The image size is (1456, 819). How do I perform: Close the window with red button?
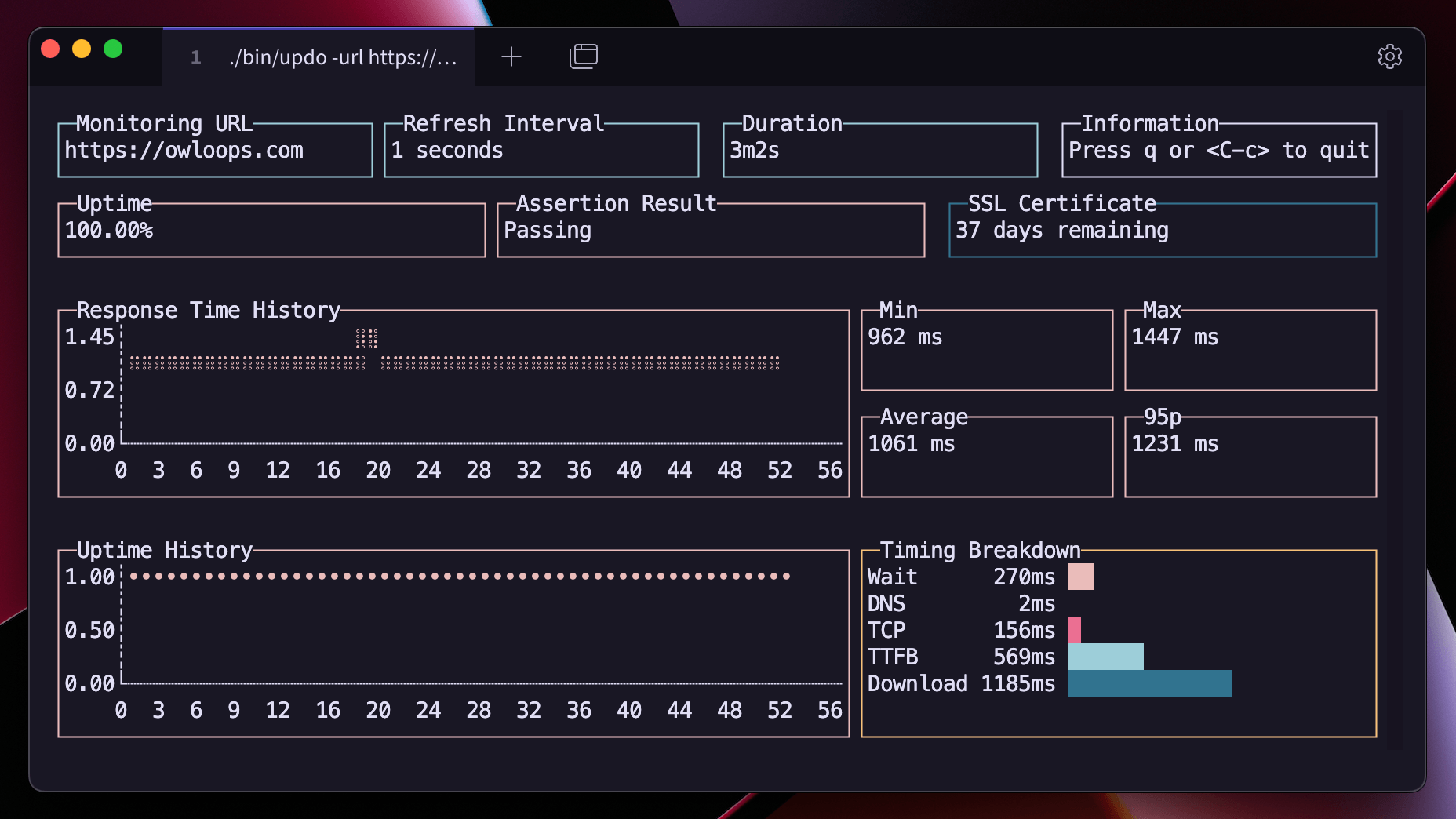(50, 49)
